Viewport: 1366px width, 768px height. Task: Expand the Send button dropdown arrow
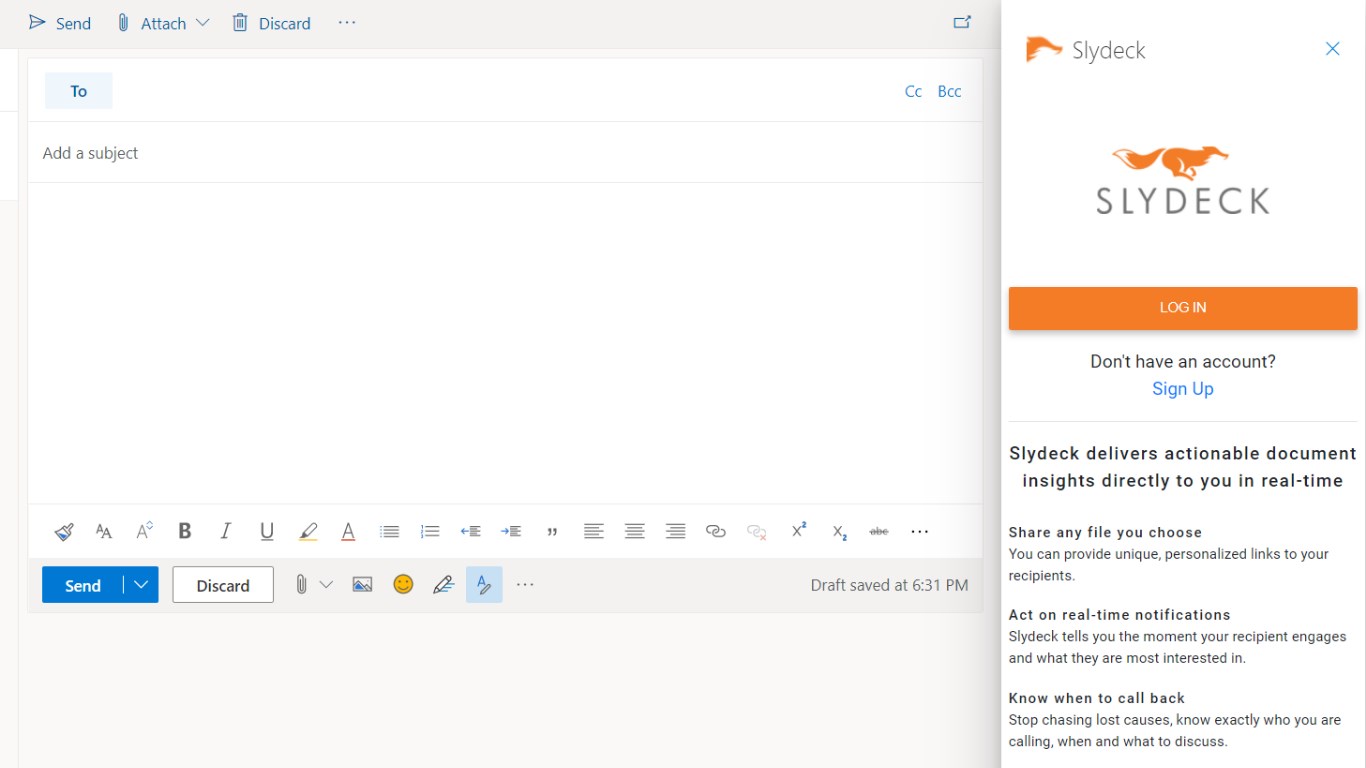[x=141, y=585]
